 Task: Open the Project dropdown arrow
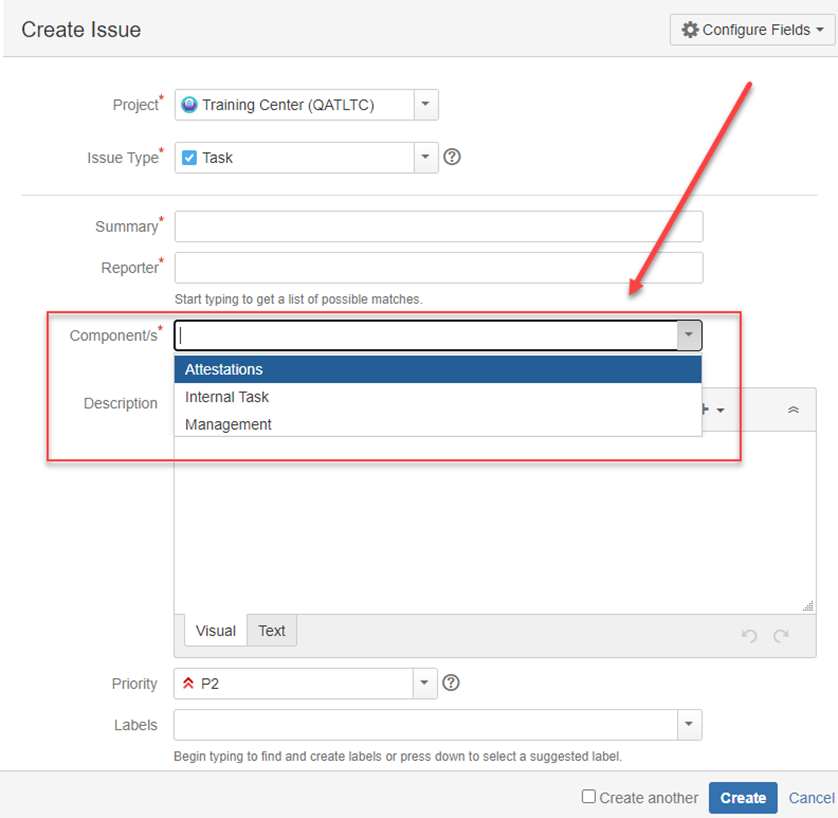425,105
